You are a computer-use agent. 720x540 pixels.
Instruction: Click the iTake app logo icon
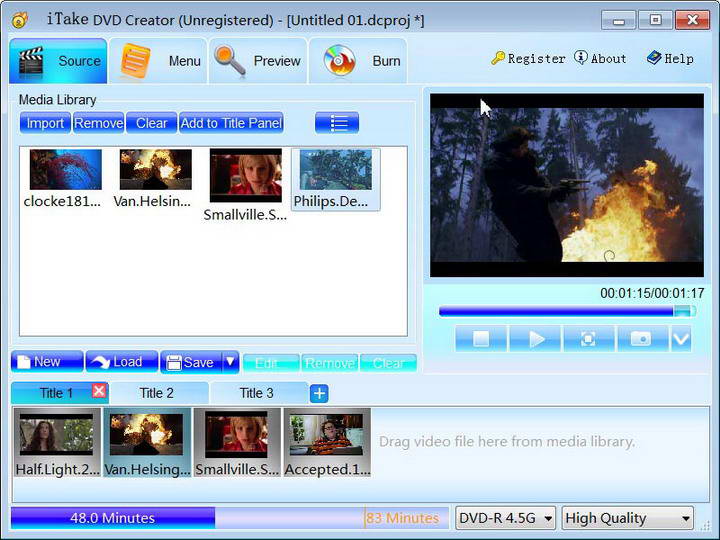[x=20, y=20]
